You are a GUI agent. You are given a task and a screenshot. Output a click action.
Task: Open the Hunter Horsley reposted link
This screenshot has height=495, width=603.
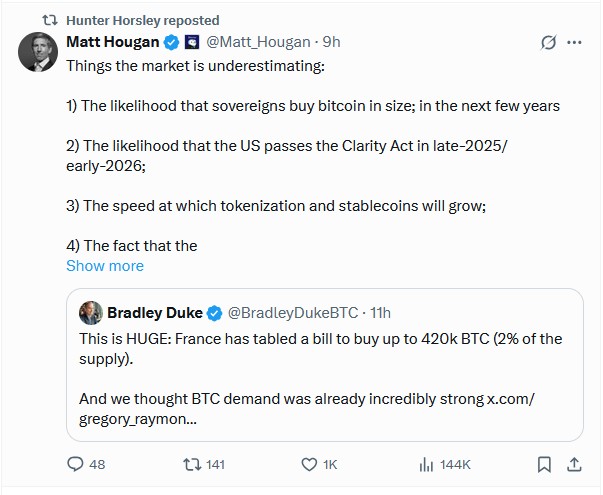142,20
